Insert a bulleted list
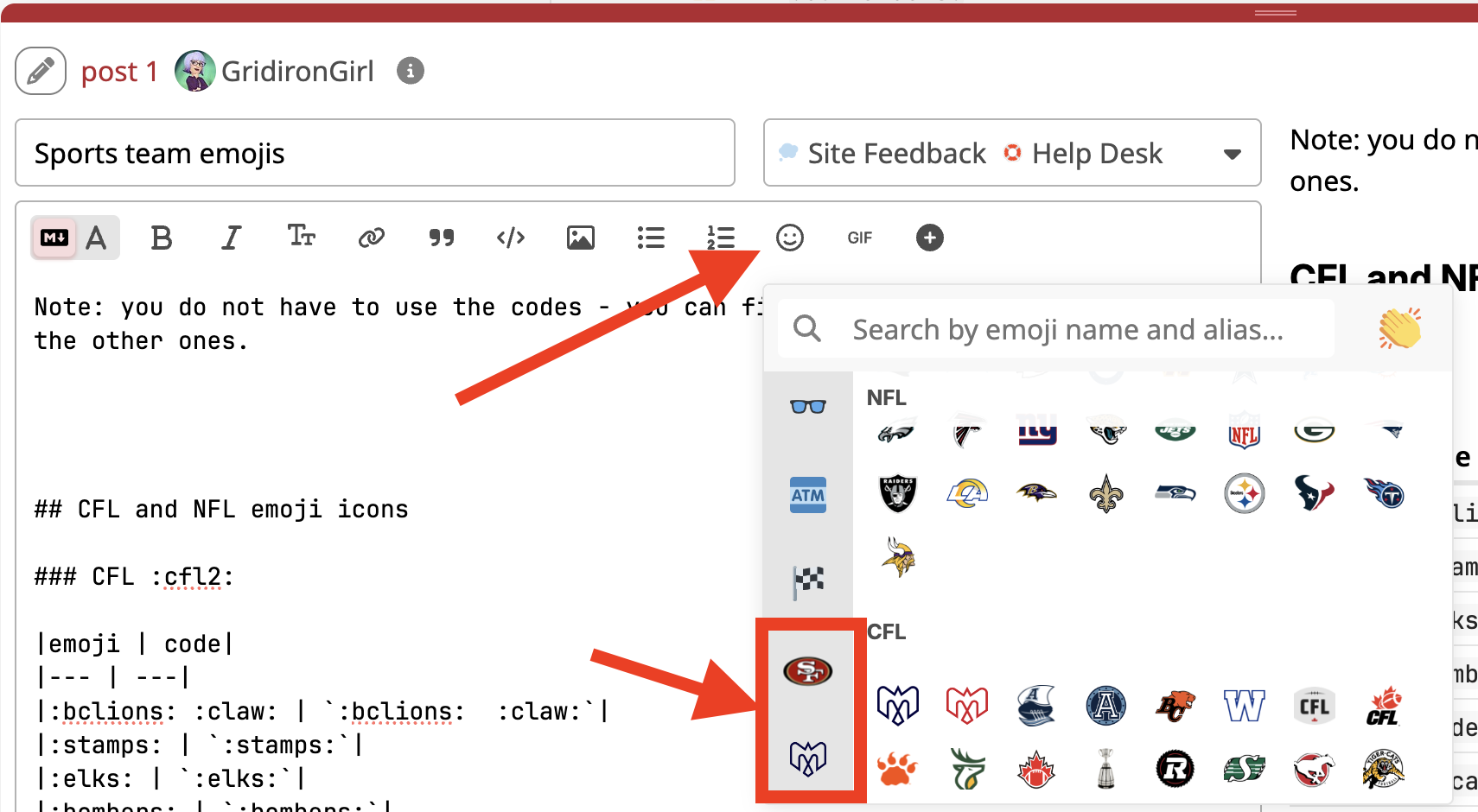1478x812 pixels. (x=650, y=238)
